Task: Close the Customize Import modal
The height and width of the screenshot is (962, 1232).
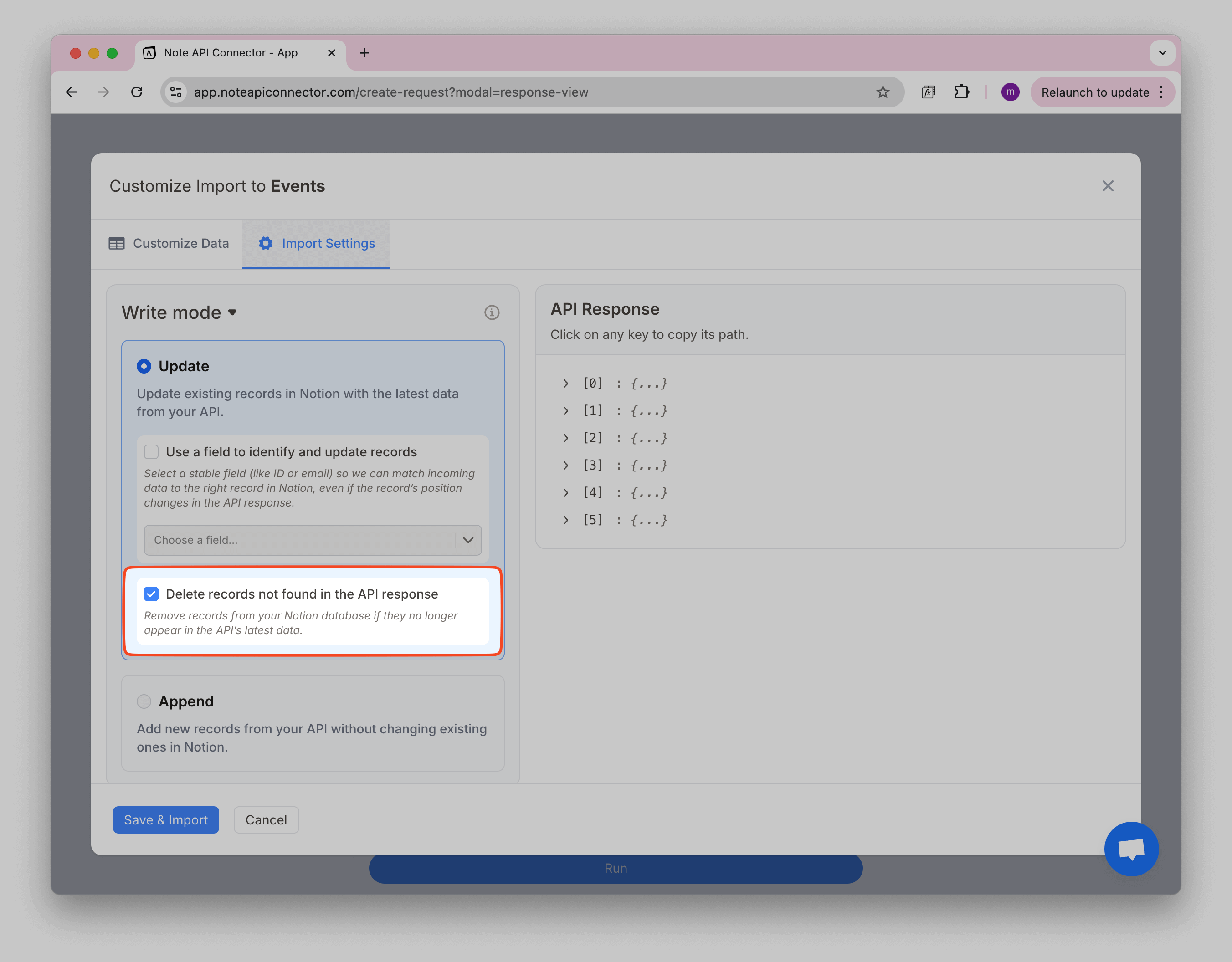Action: [x=1107, y=186]
